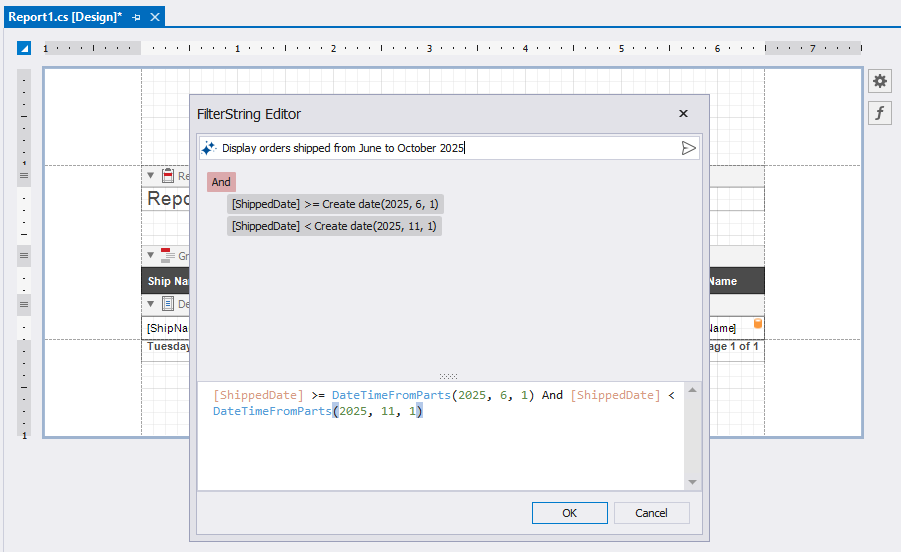Click the Detail band icon
Viewport: 901px width, 552px height.
tap(168, 303)
